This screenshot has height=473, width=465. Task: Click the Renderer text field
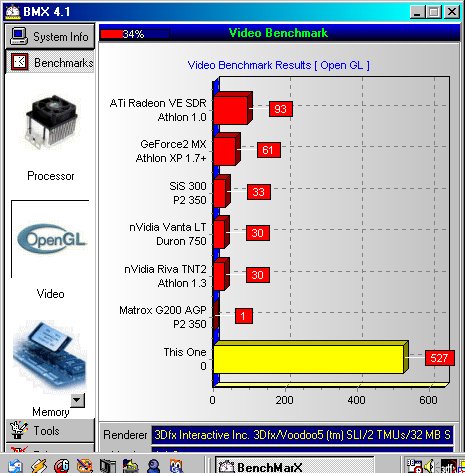302,435
